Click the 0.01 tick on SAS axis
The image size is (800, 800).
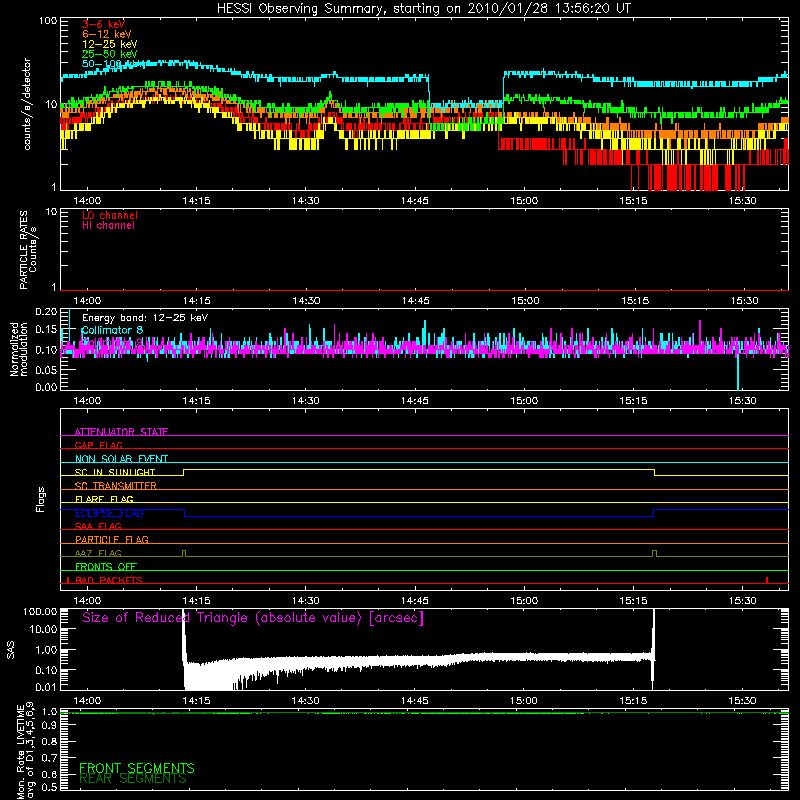(46, 687)
